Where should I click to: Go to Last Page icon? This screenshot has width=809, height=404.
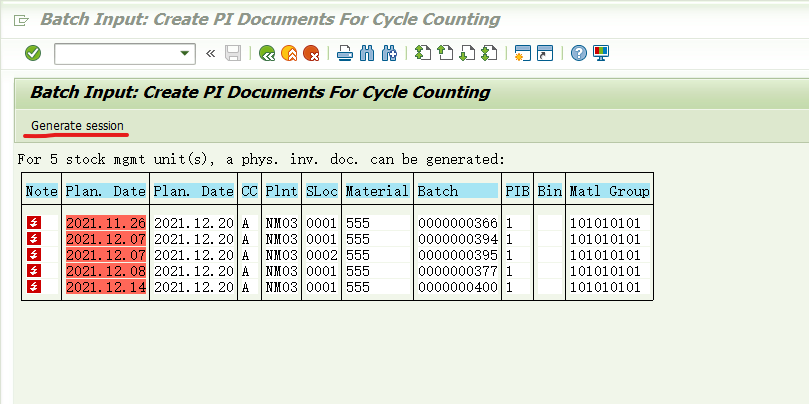pos(489,53)
